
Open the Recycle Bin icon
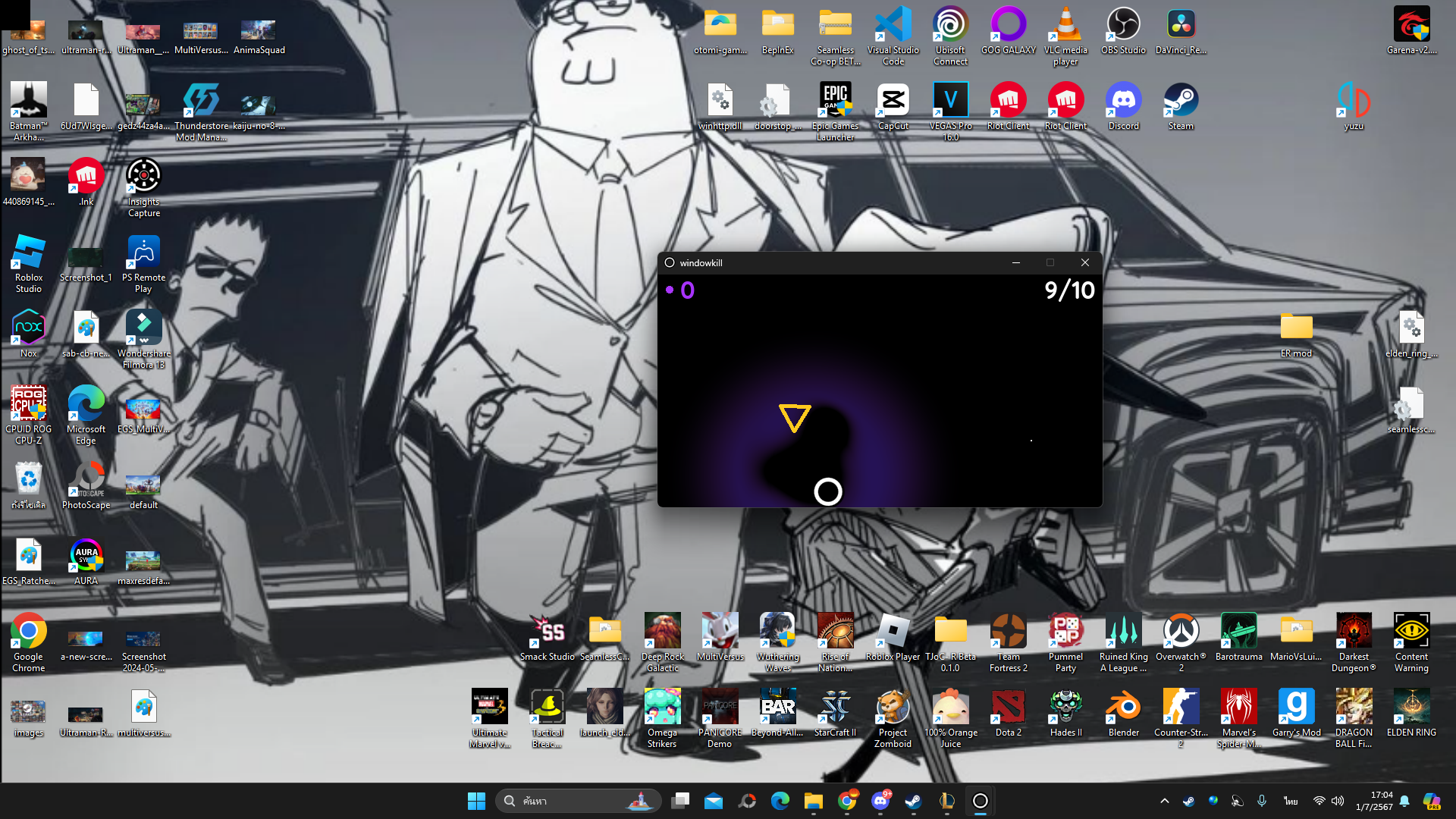29,485
